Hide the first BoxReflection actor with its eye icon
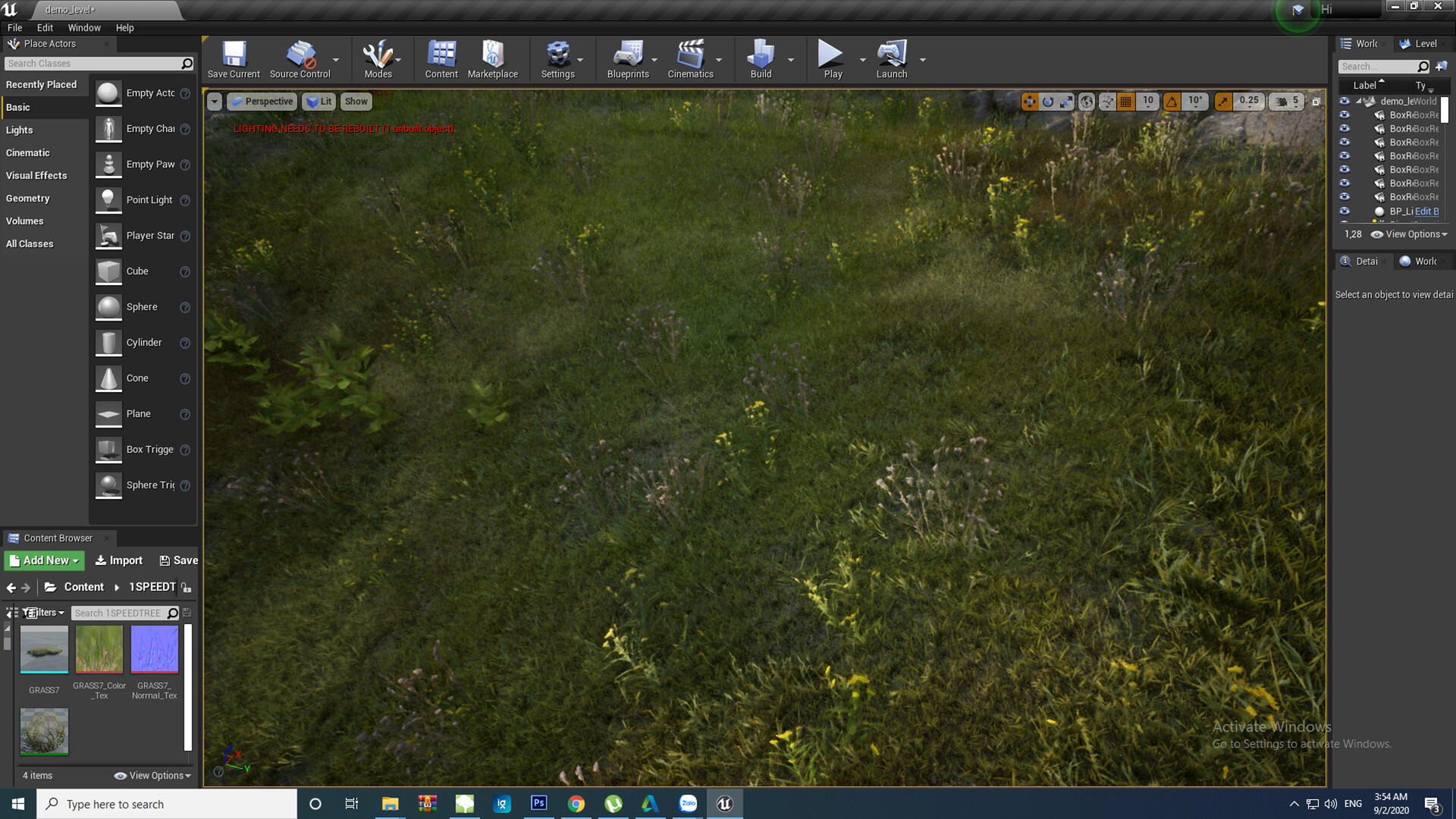This screenshot has height=819, width=1456. coord(1345,115)
